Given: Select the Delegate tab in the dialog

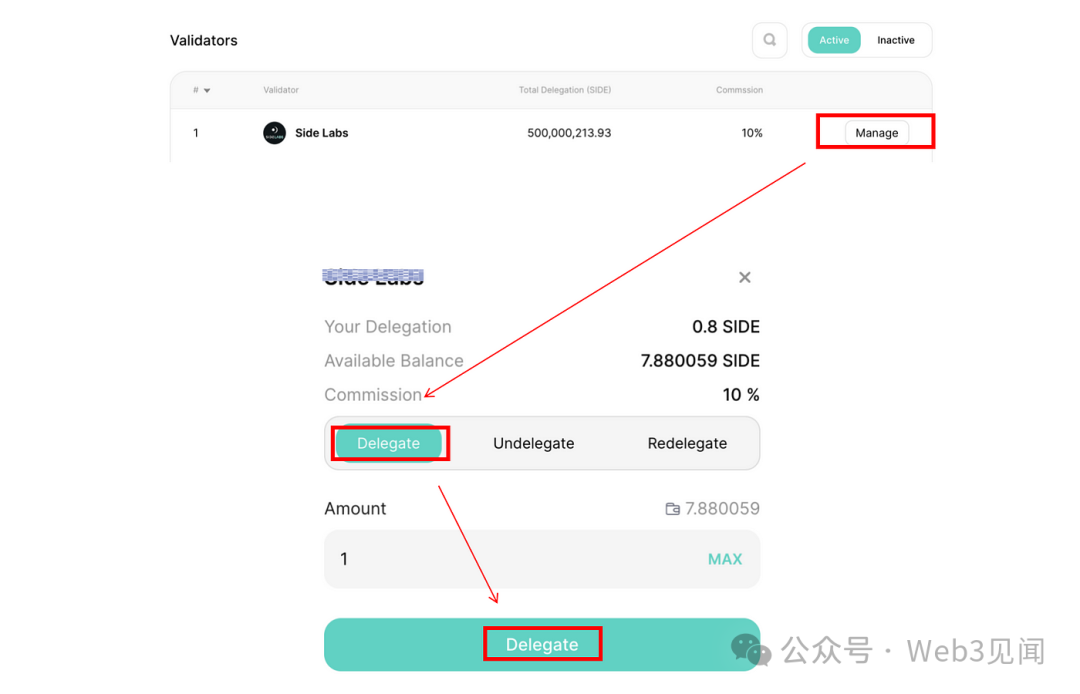Looking at the screenshot, I should tap(388, 443).
